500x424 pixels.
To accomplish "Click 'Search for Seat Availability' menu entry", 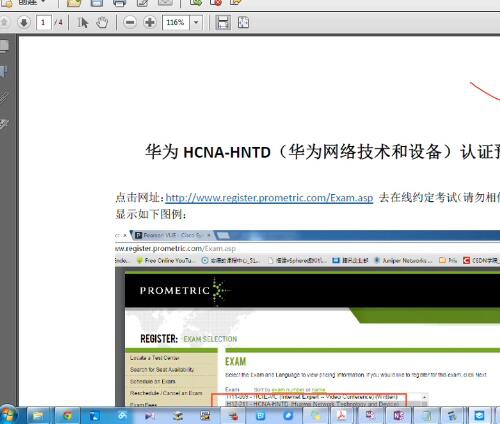I will [x=162, y=370].
